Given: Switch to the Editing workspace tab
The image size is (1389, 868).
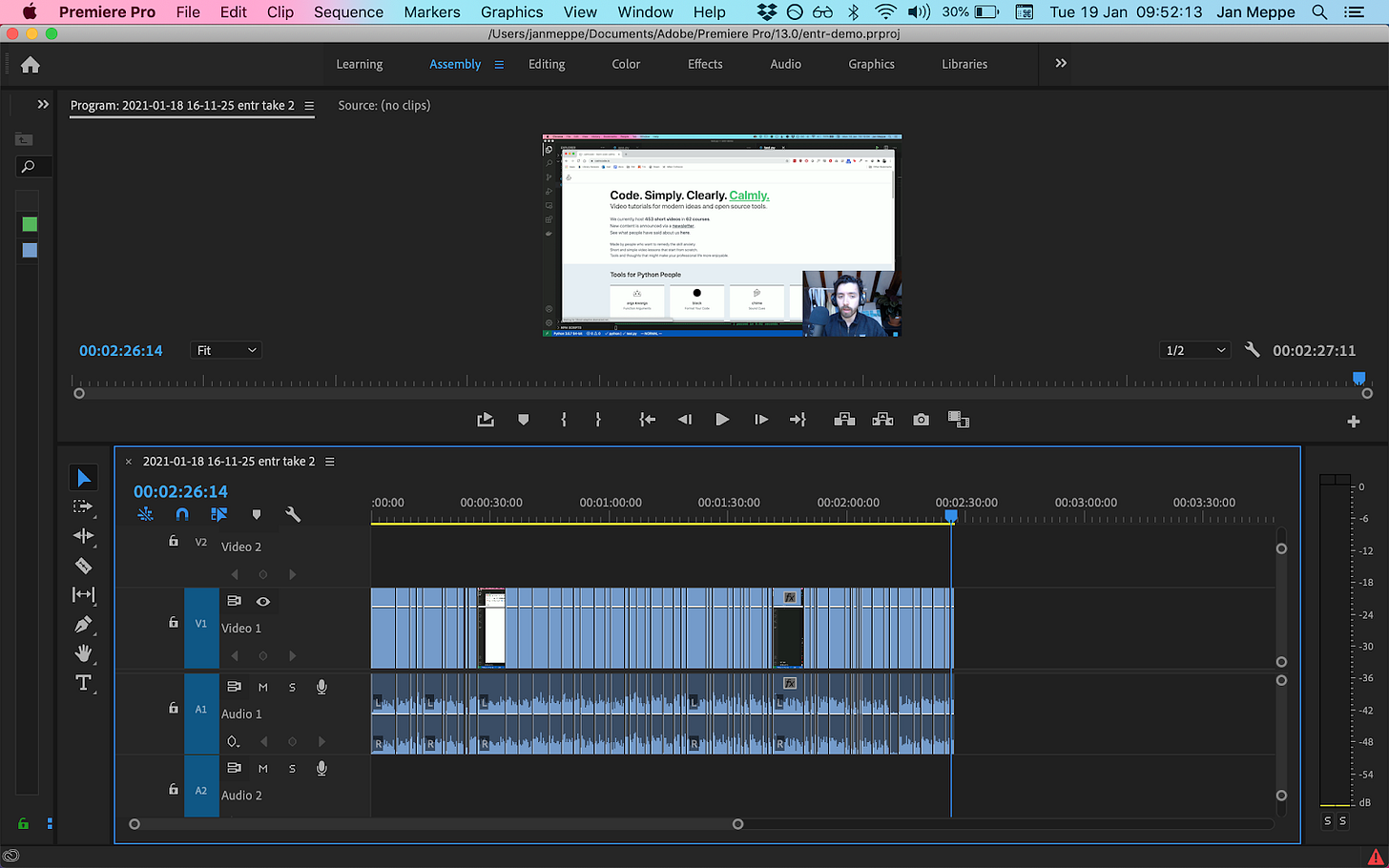Looking at the screenshot, I should click(x=547, y=65).
